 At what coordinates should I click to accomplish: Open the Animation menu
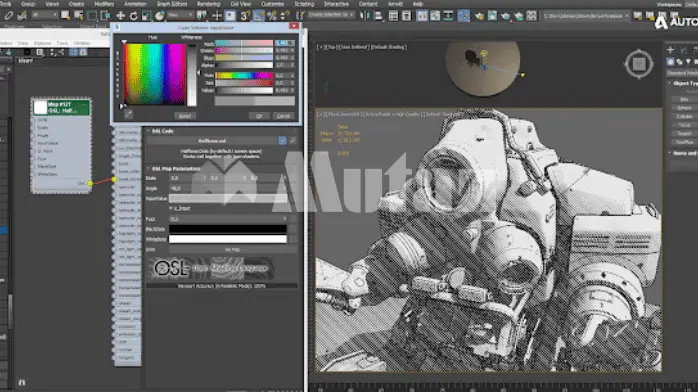[135, 4]
